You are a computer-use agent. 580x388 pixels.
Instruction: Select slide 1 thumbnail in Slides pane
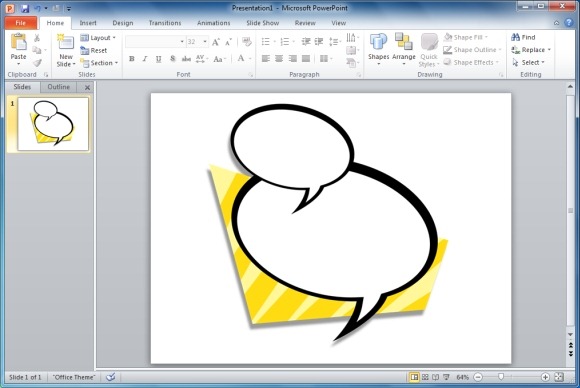coord(53,124)
